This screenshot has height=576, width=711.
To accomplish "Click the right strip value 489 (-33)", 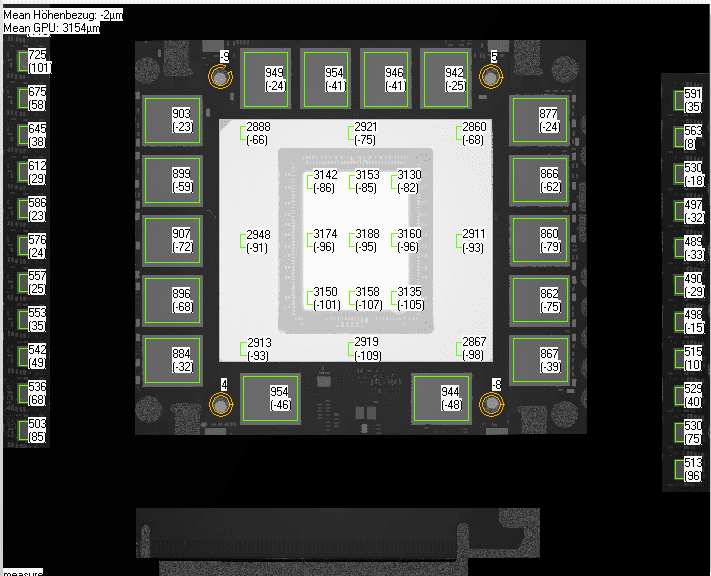I will (x=694, y=248).
